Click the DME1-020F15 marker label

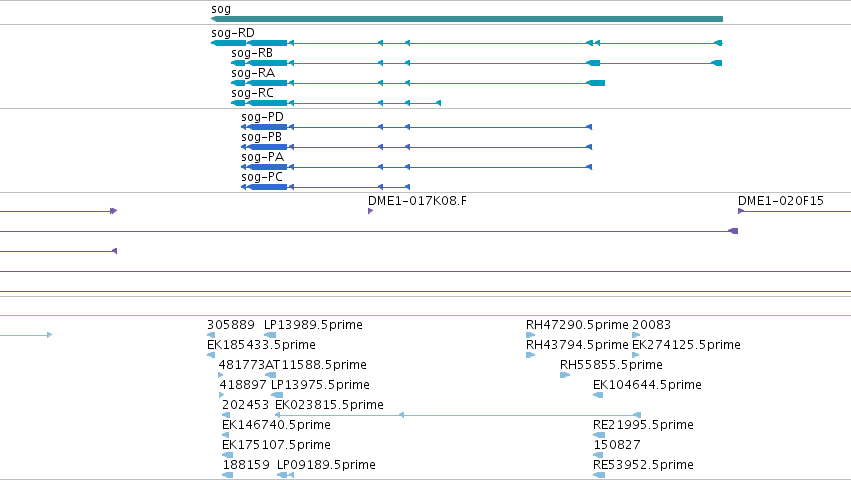[780, 201]
